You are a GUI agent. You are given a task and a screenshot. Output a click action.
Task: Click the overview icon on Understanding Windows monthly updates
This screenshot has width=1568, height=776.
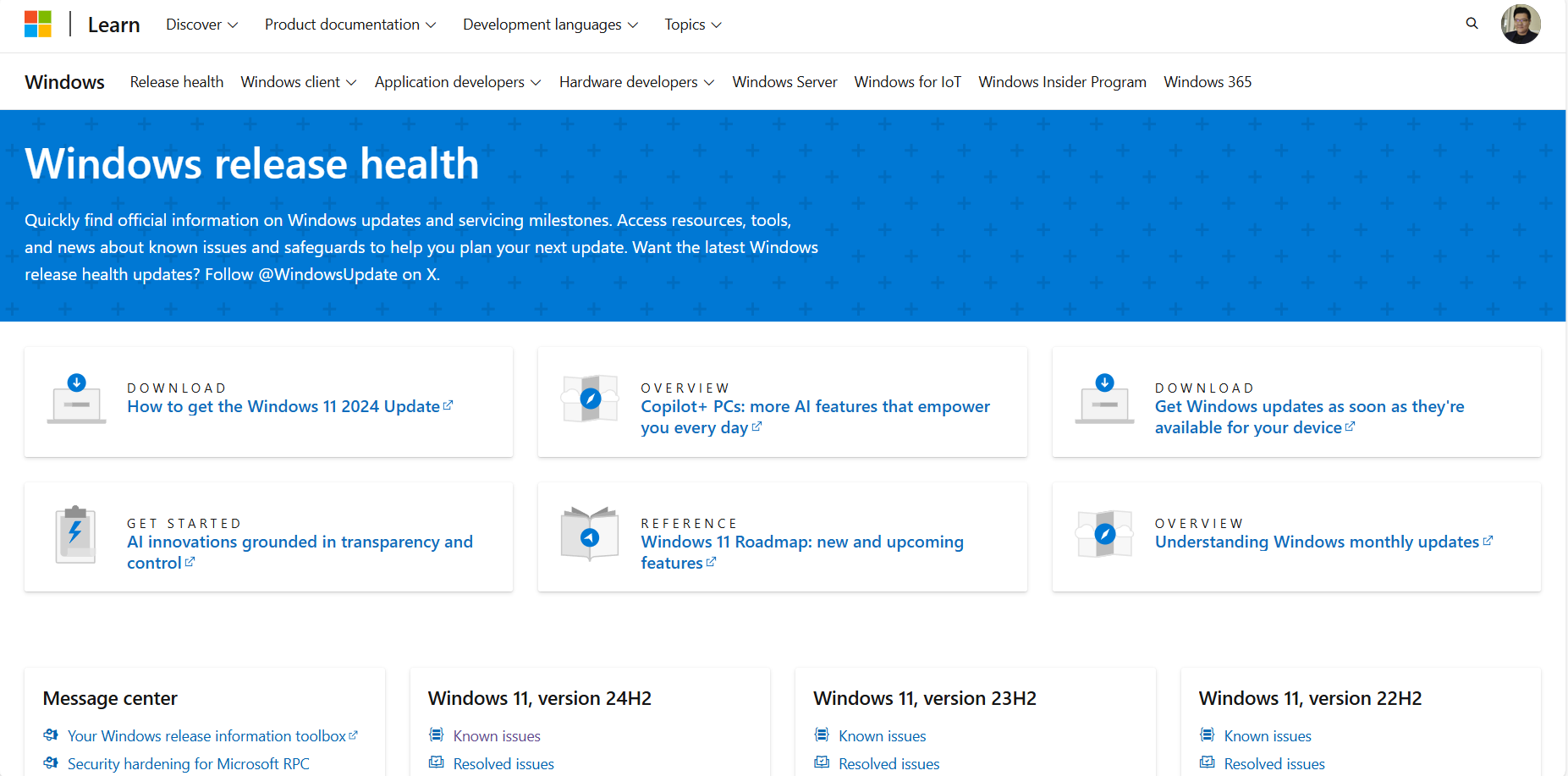tap(1104, 534)
